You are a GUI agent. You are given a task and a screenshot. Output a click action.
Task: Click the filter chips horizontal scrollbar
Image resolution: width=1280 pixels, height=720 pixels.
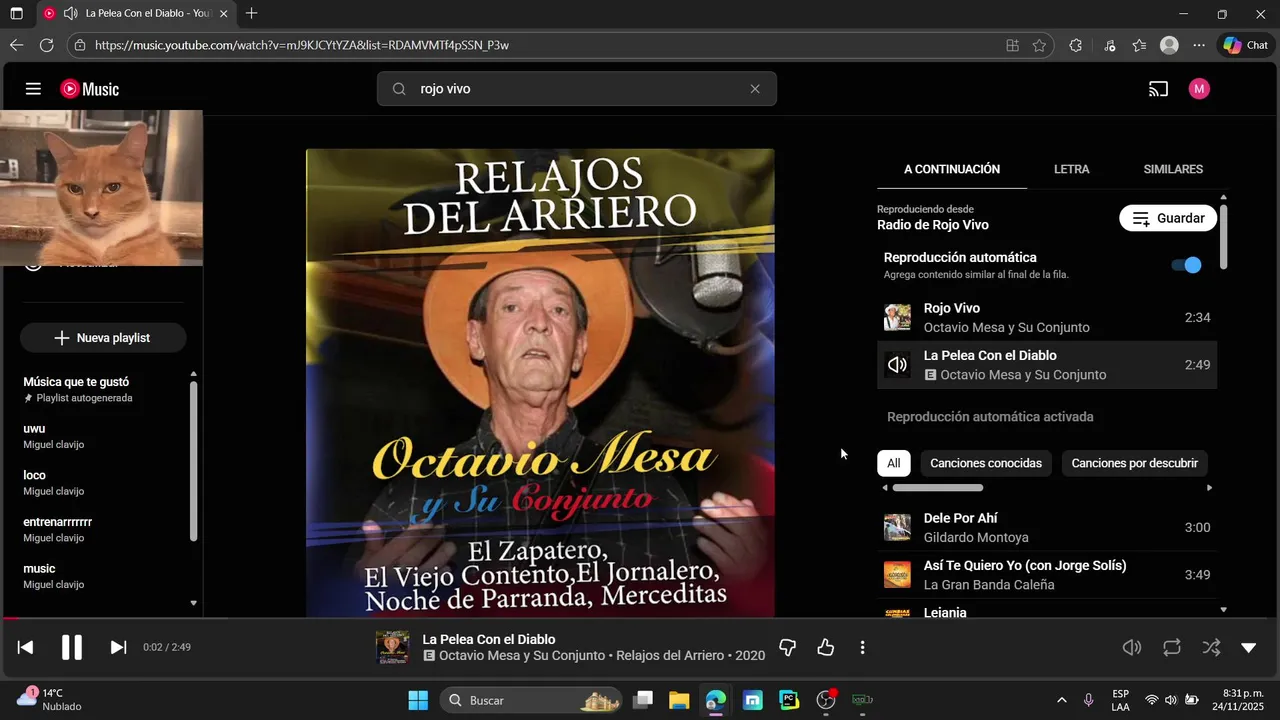pyautogui.click(x=937, y=488)
